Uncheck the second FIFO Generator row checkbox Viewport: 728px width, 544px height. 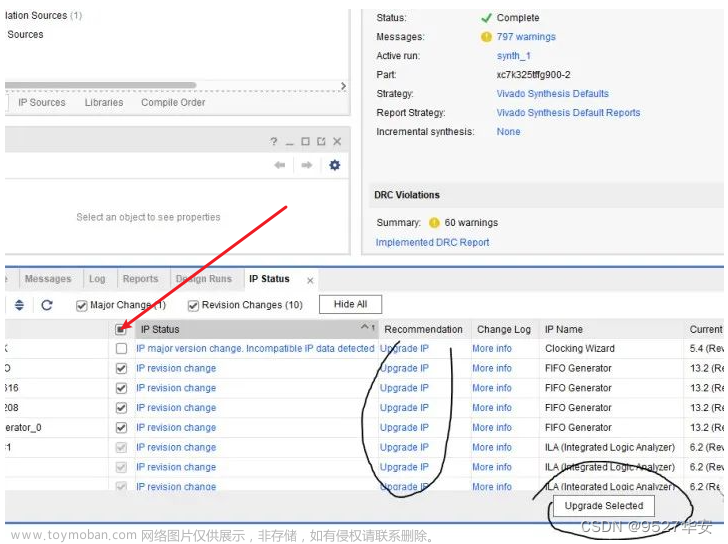click(x=121, y=388)
